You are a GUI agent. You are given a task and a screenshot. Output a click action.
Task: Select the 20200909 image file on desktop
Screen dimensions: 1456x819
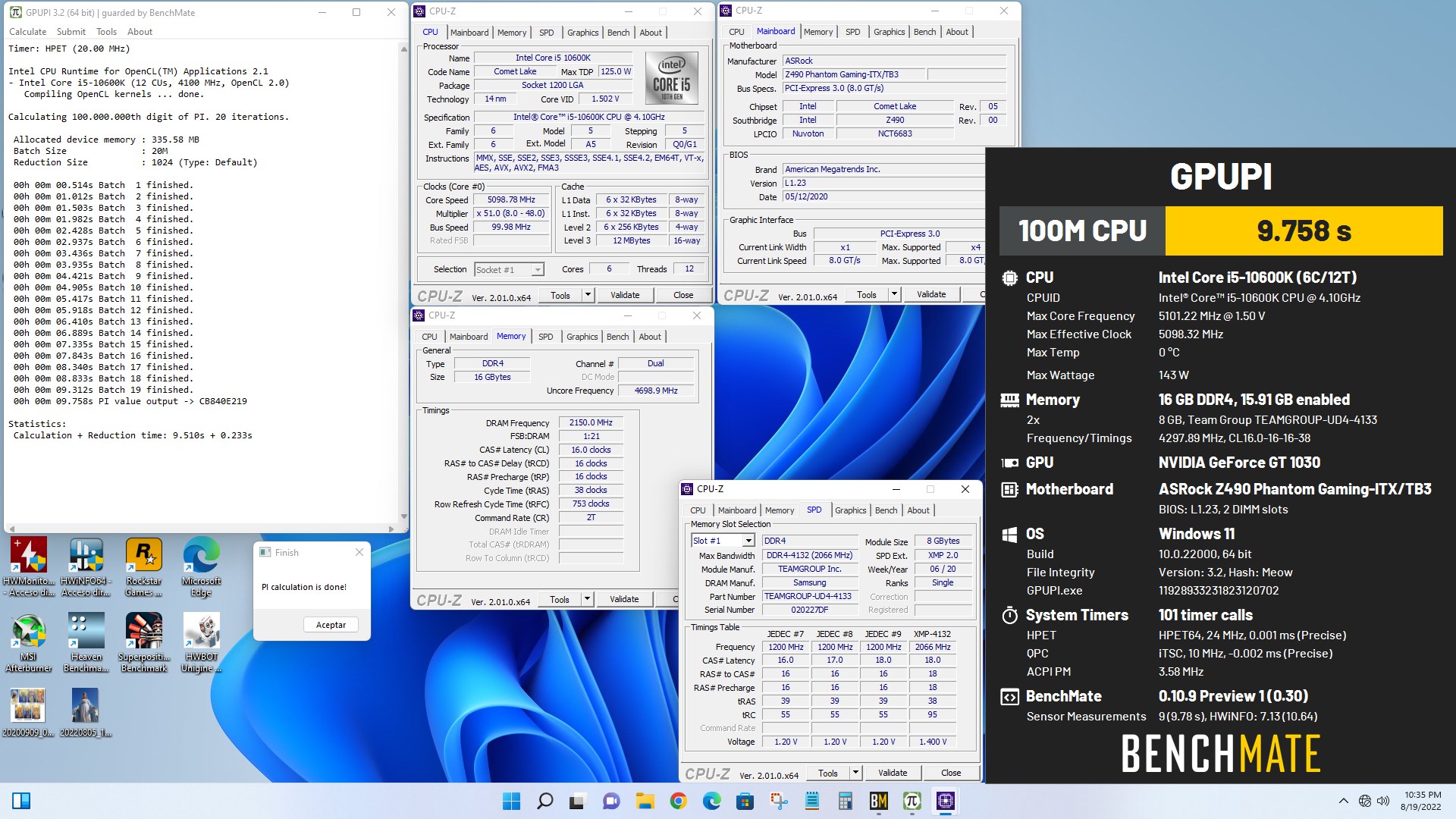28,713
